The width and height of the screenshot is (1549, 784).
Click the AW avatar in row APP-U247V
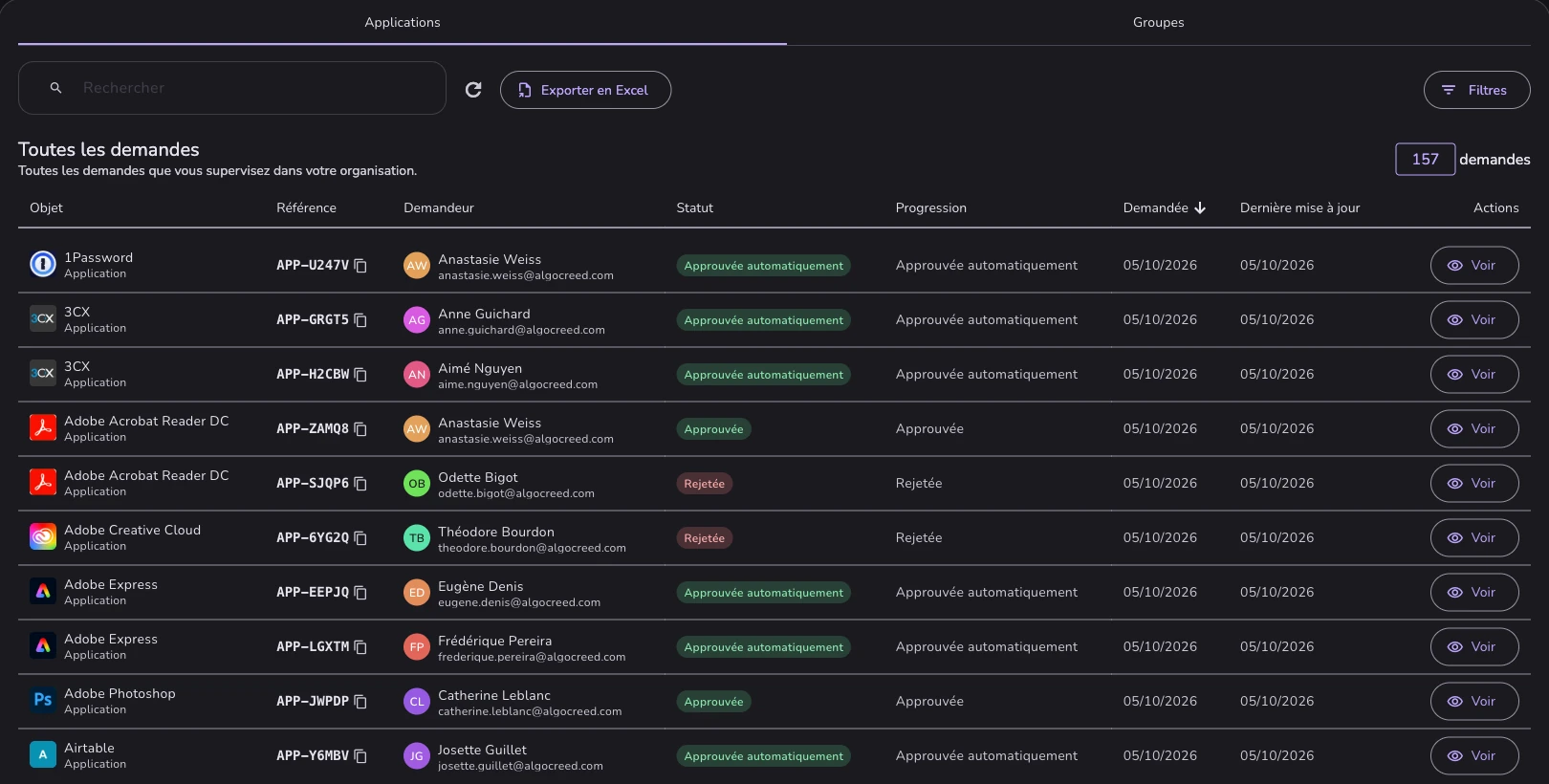click(x=417, y=266)
